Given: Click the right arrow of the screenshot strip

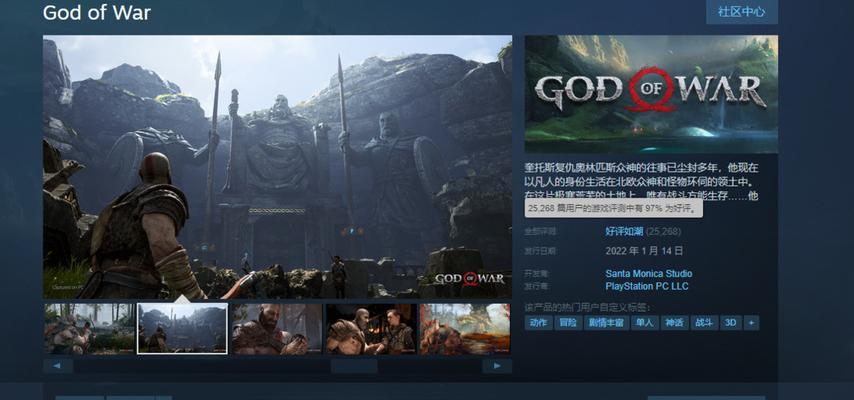Looking at the screenshot, I should 497,366.
